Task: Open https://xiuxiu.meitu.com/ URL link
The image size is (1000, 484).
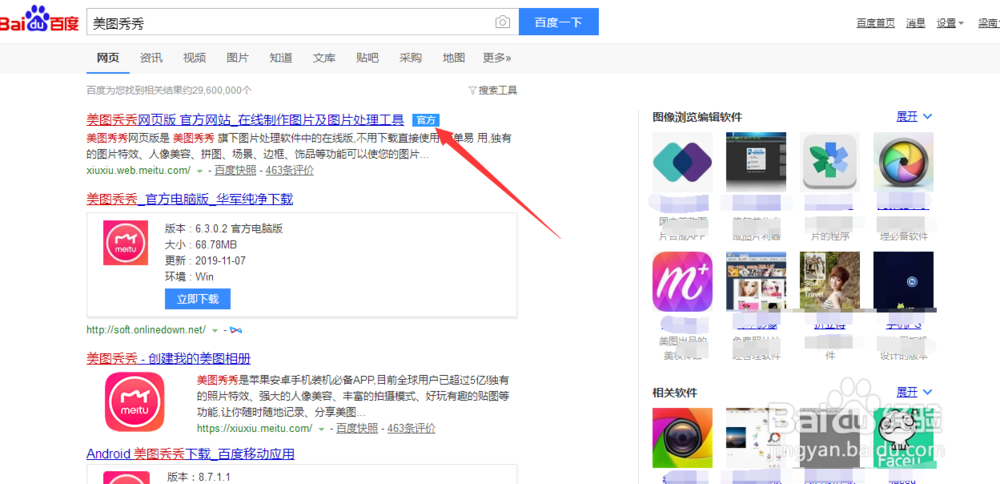Action: click(255, 428)
